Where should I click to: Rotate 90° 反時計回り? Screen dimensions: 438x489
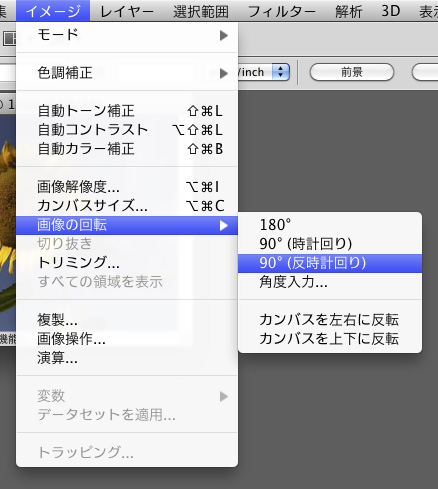(x=330, y=263)
